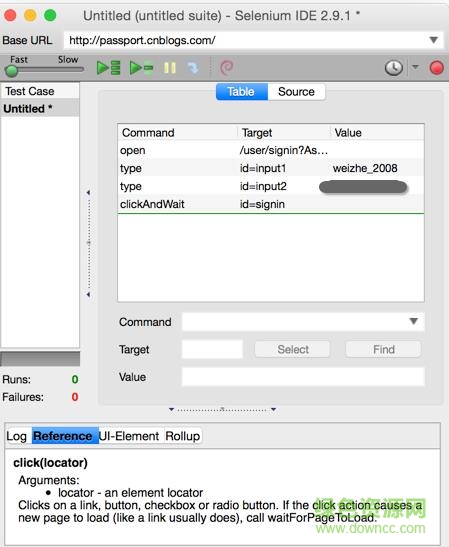Select the type id=input2 row
The width and height of the screenshot is (449, 547).
pos(271,186)
